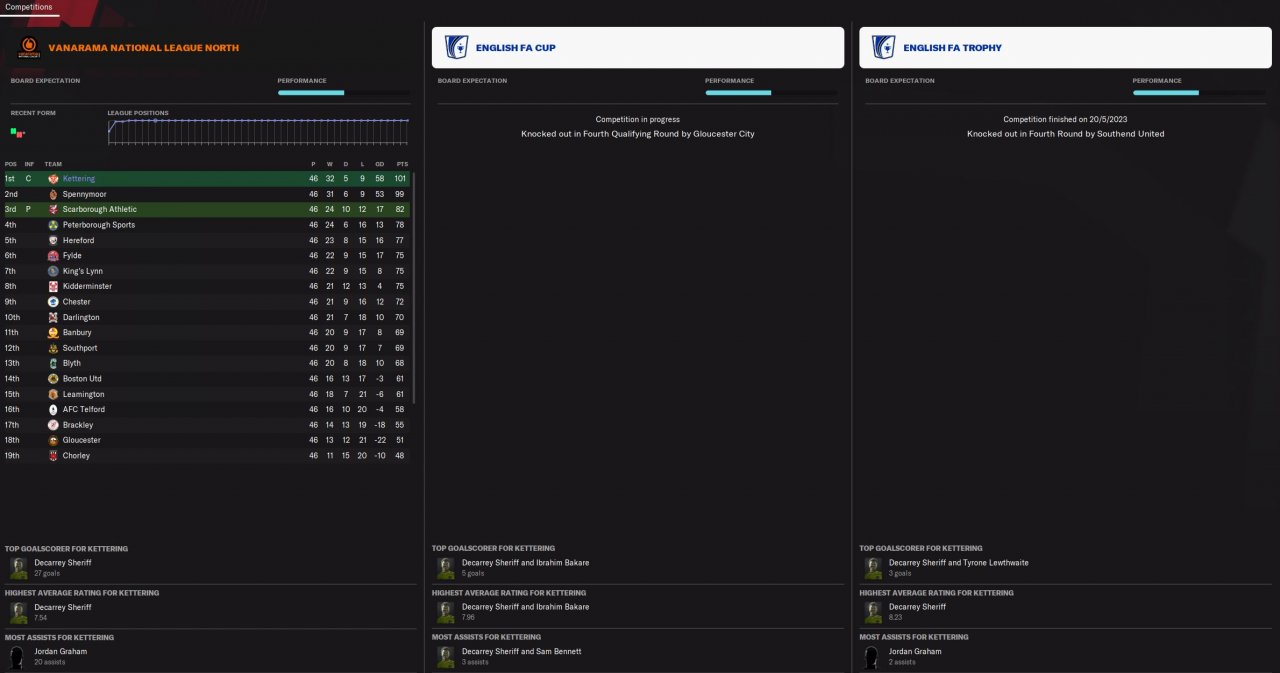
Task: Click the Boston Utd club badge
Action: coord(53,379)
